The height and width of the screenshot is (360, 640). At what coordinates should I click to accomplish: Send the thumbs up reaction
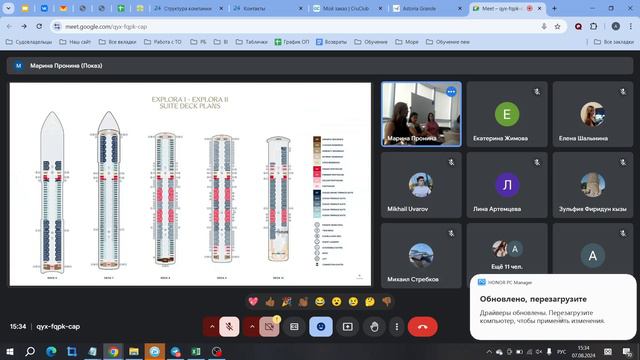[270, 302]
